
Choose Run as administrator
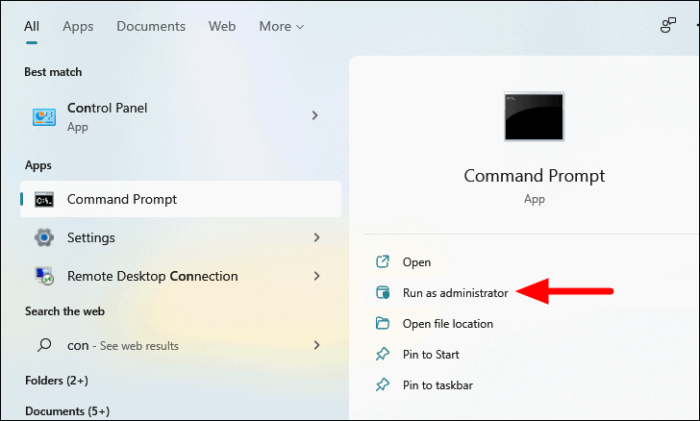click(455, 293)
